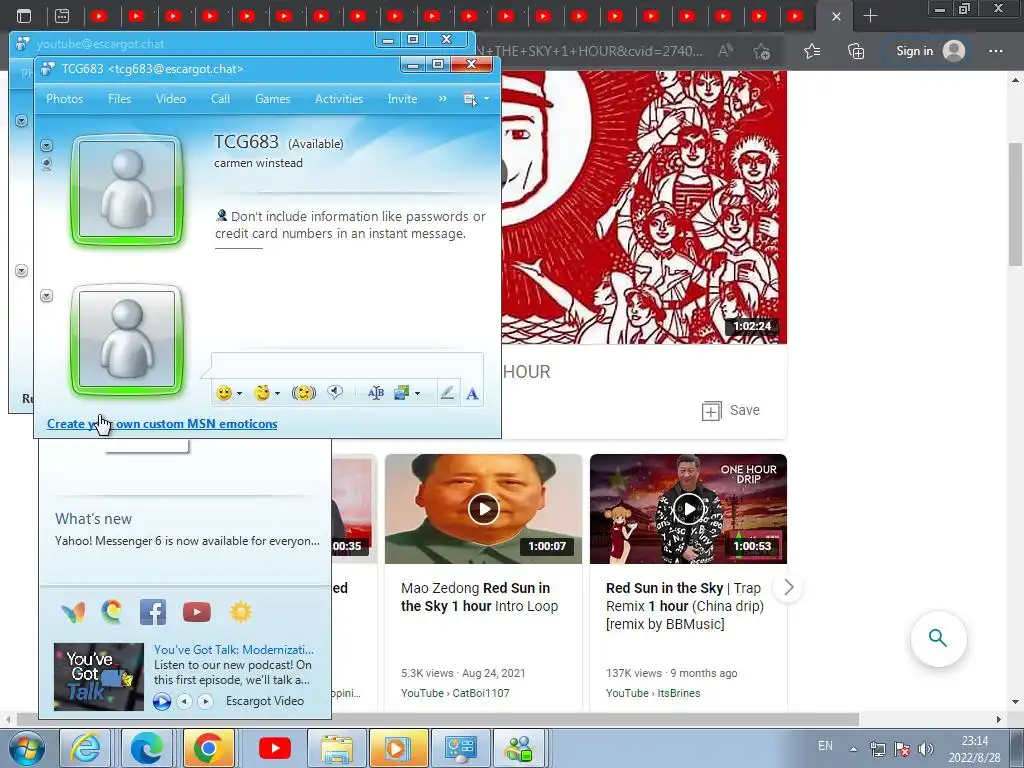Open the Activities menu
1024x768 pixels.
pos(339,99)
